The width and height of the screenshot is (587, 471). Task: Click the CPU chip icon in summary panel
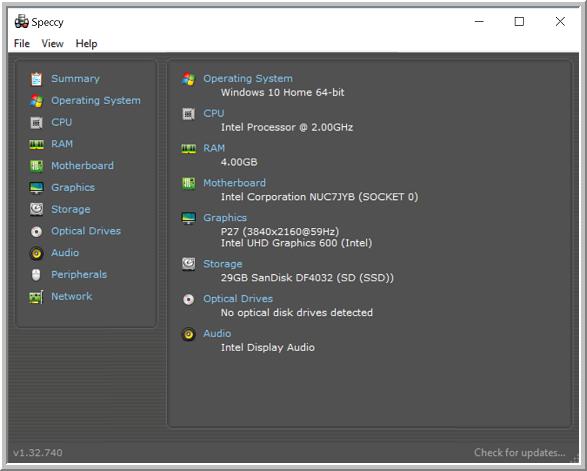188,113
